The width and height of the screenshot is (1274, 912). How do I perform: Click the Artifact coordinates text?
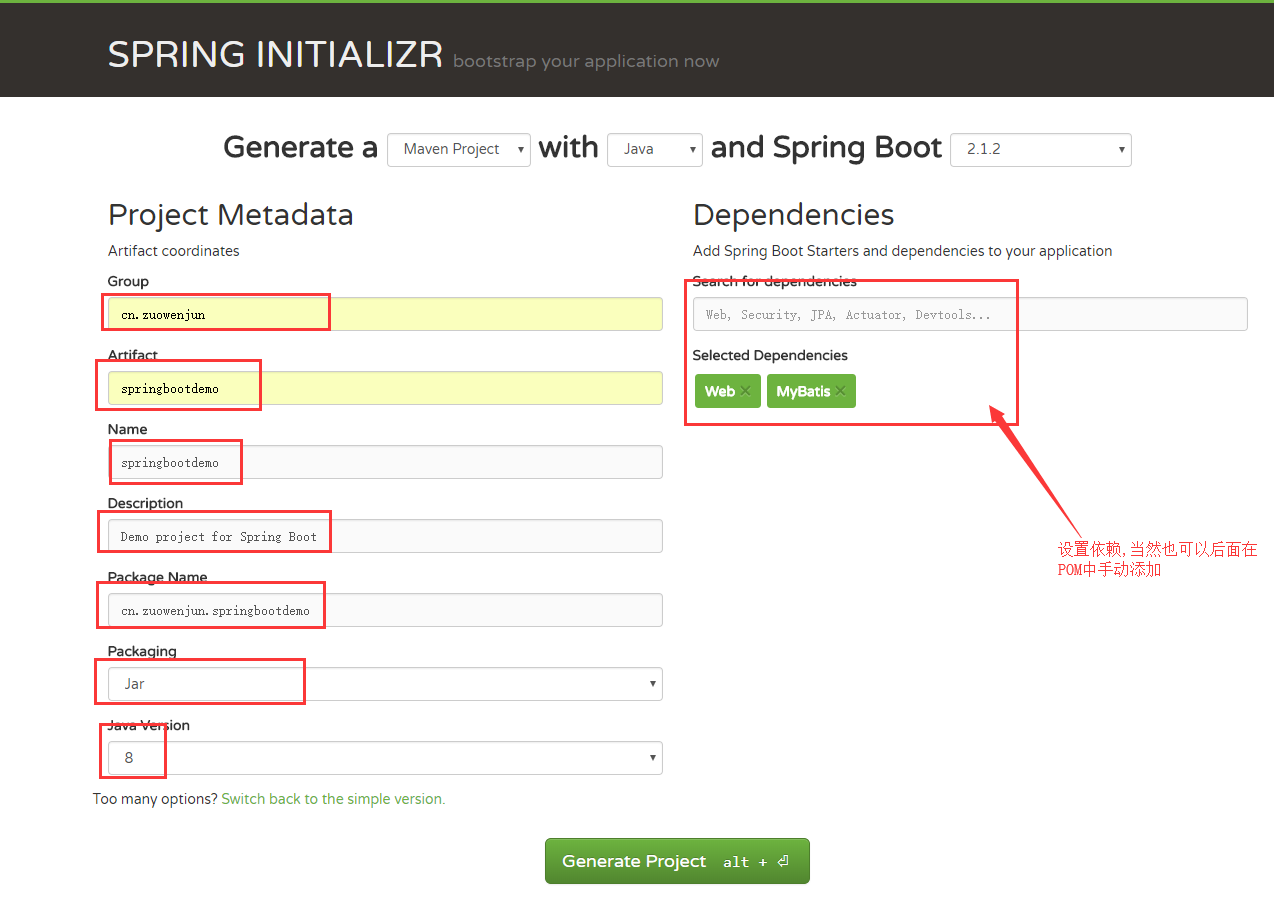click(x=174, y=251)
